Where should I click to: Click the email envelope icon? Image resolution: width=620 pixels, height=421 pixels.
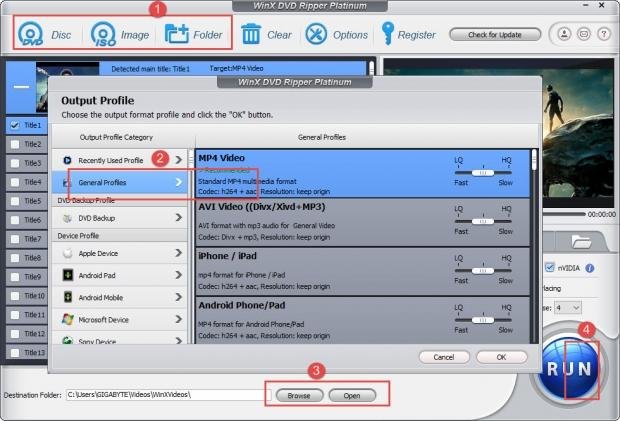coord(584,34)
